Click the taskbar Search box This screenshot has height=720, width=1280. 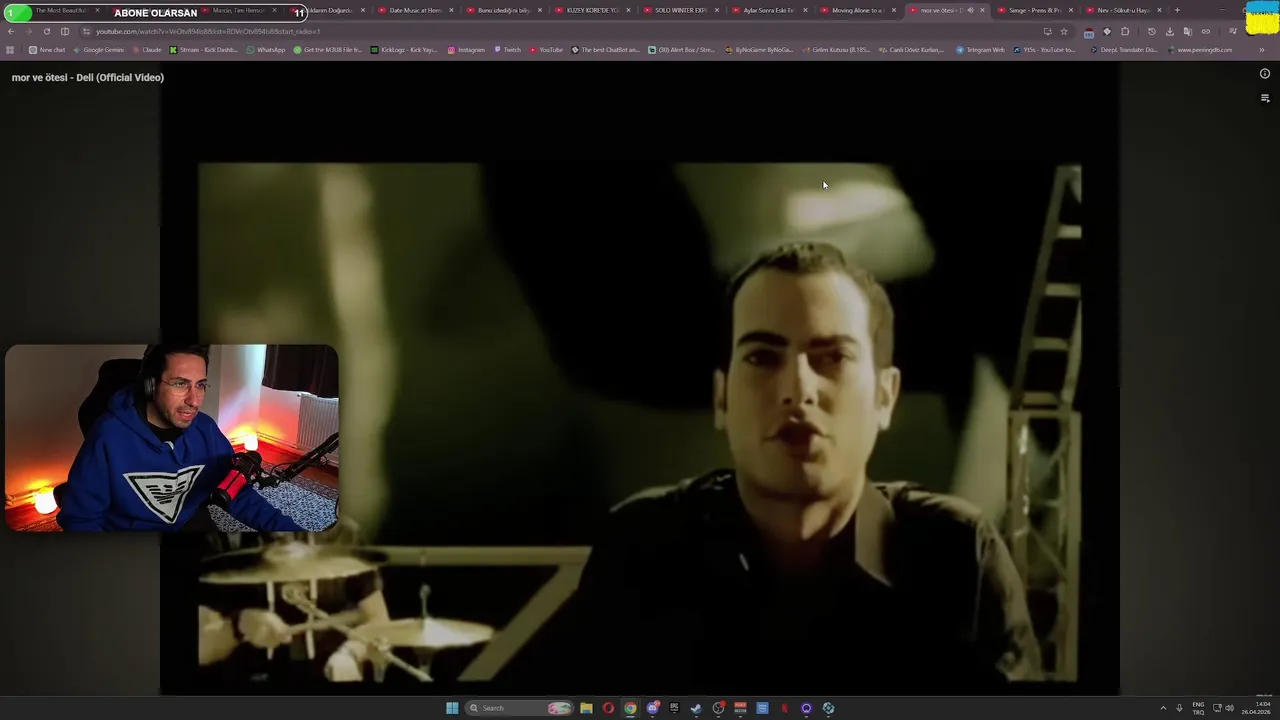click(x=520, y=708)
